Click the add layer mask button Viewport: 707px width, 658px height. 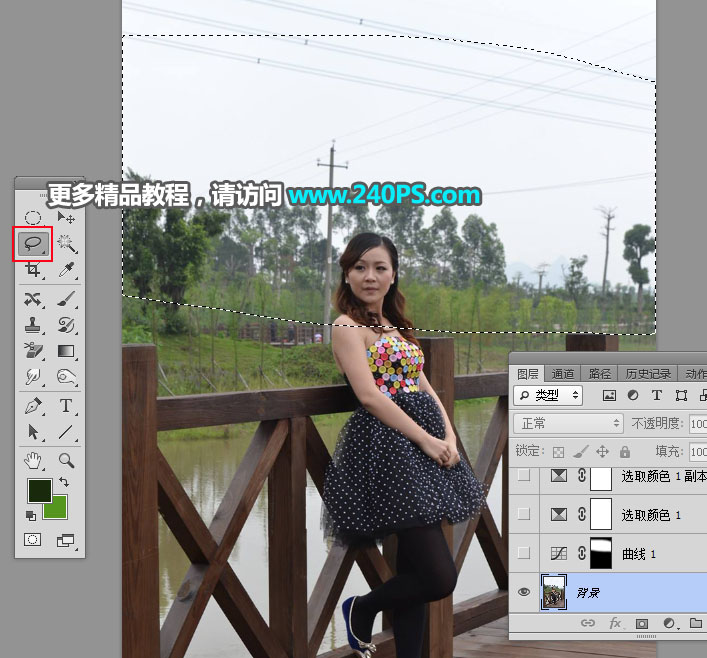click(641, 624)
